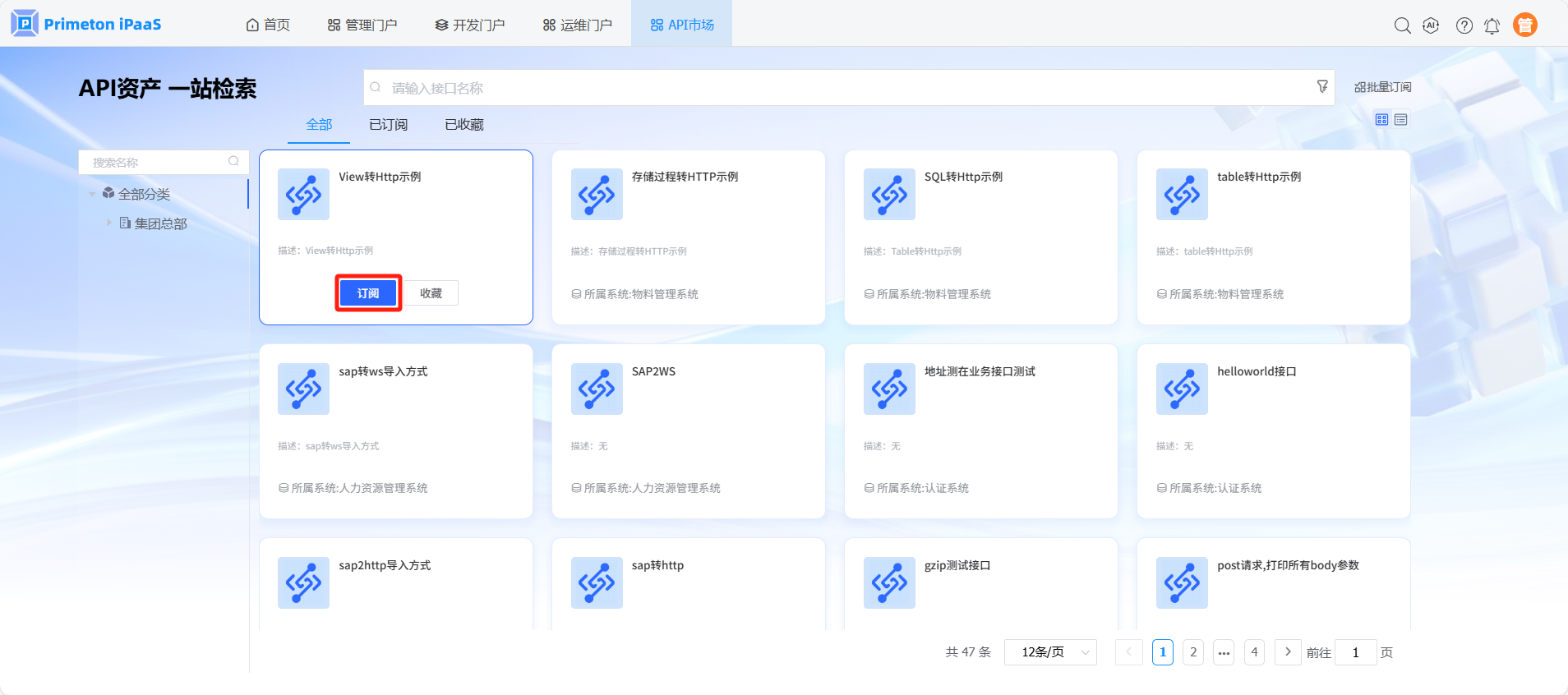Switch to the 已订阅 tab
This screenshot has height=695, width=1568.
pyautogui.click(x=388, y=125)
